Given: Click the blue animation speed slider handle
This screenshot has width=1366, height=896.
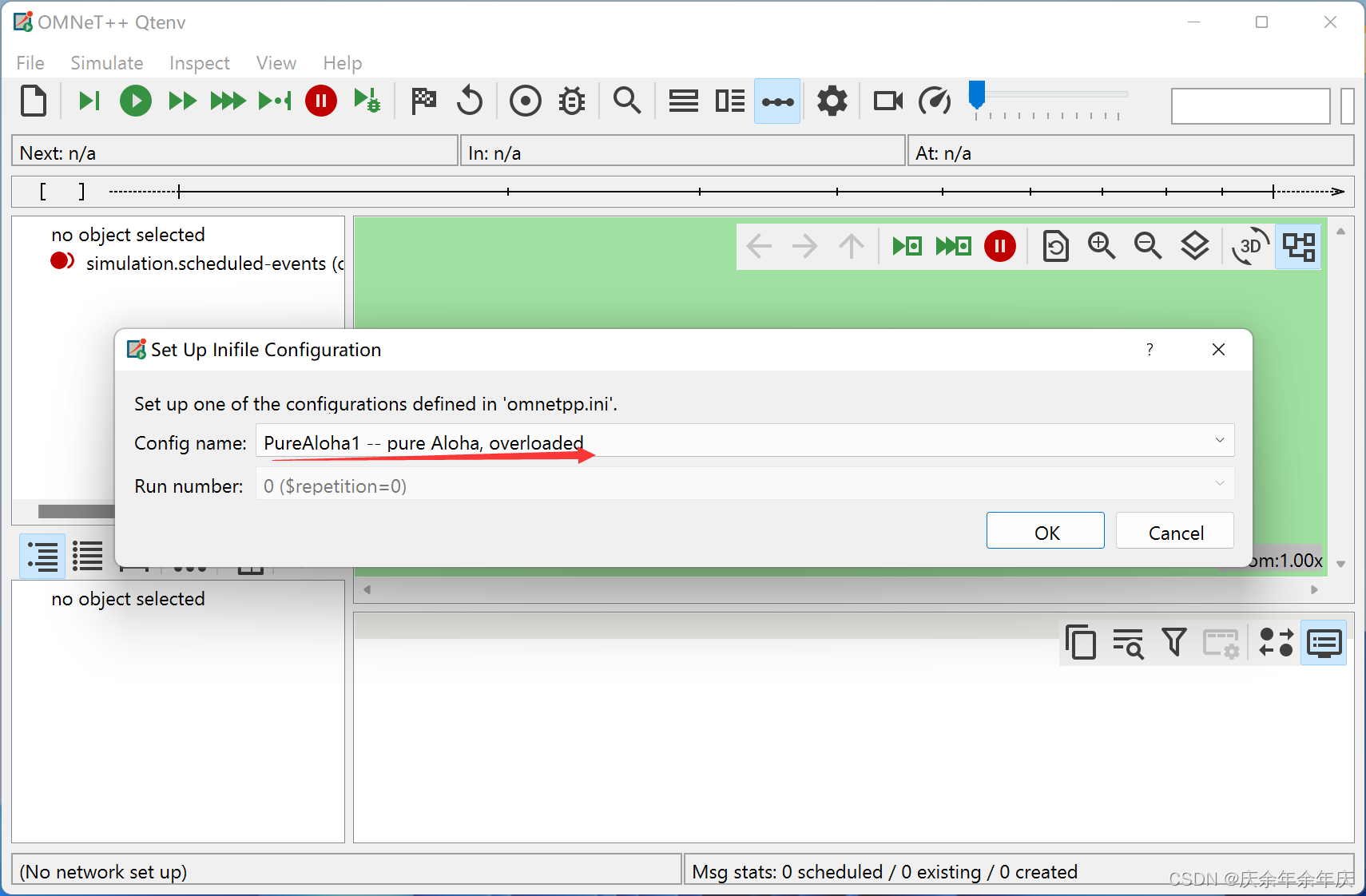Looking at the screenshot, I should pos(976,94).
